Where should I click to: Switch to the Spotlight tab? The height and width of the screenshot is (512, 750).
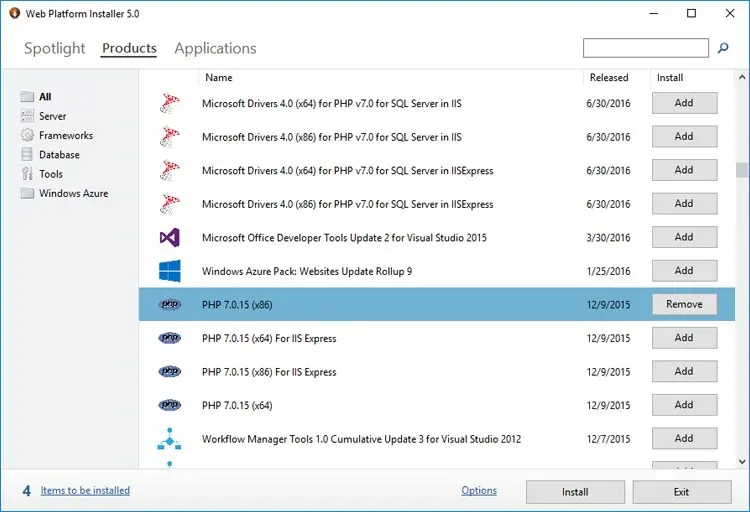[55, 48]
